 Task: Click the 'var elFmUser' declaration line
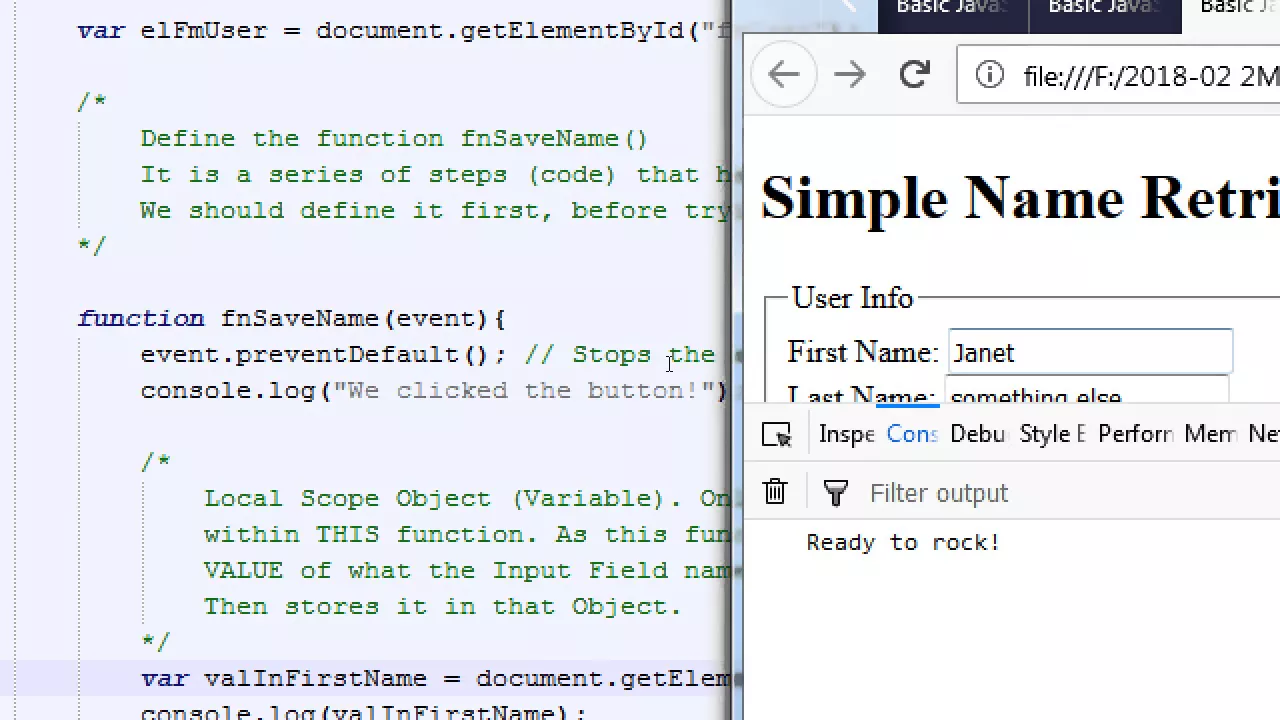[404, 30]
